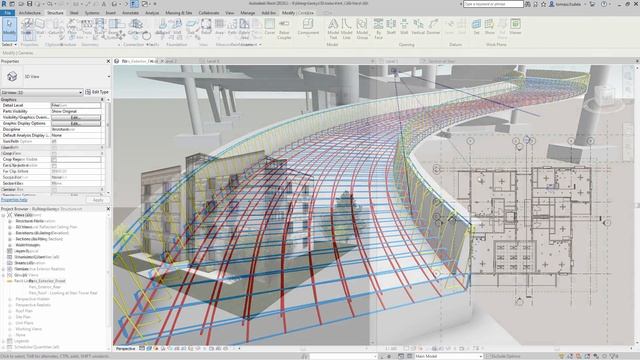Open the Properties help link
The width and height of the screenshot is (640, 360).
point(14,200)
